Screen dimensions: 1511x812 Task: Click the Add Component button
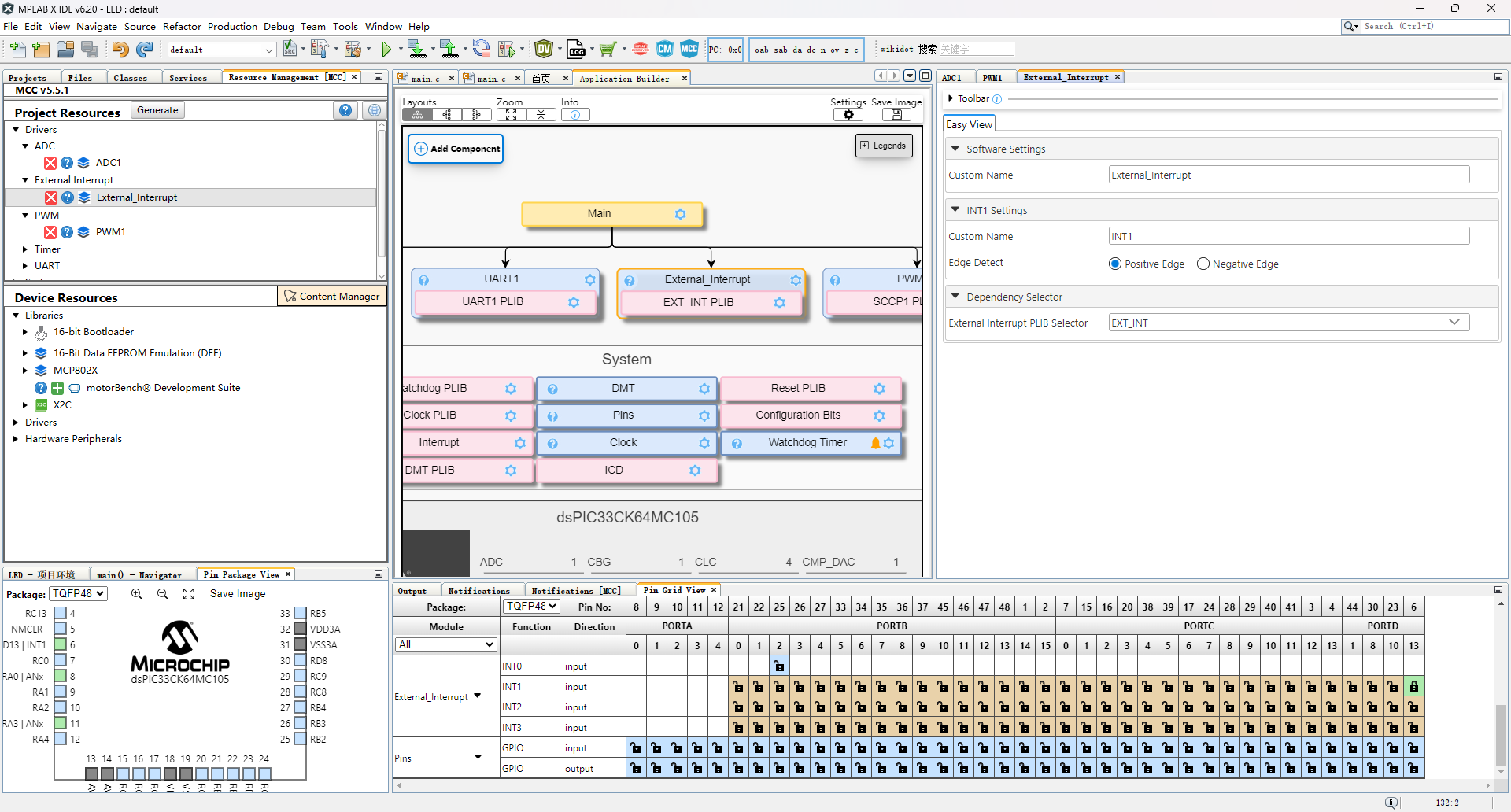(456, 149)
